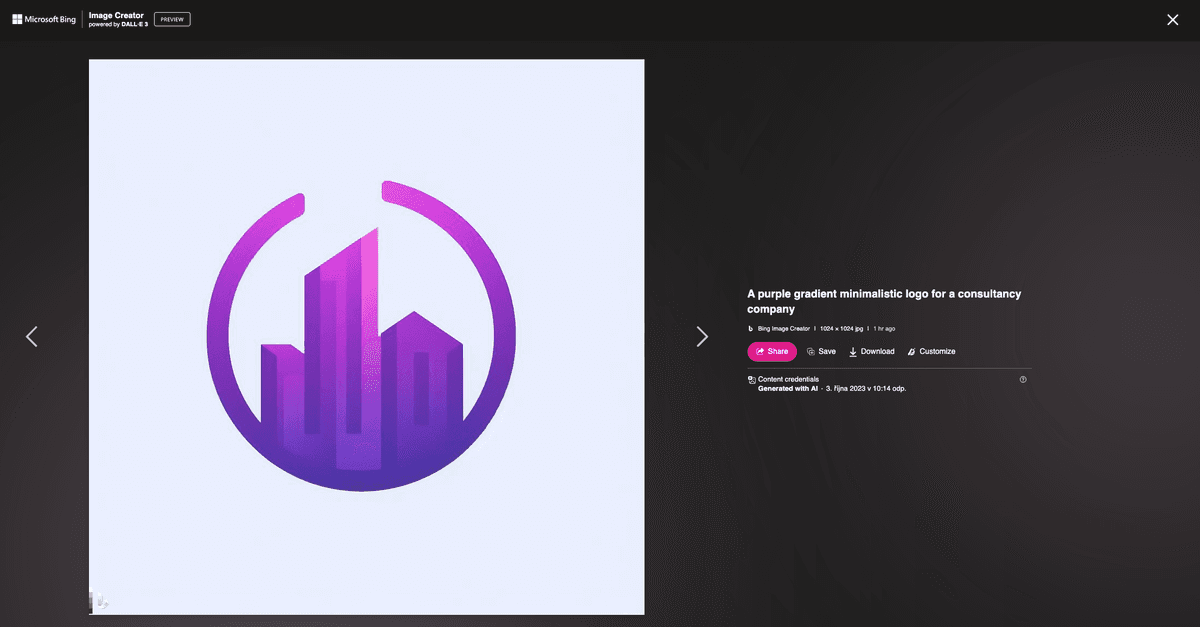Screen dimensions: 1200x627
Task: Click the Generated with AI text
Action: click(788, 388)
